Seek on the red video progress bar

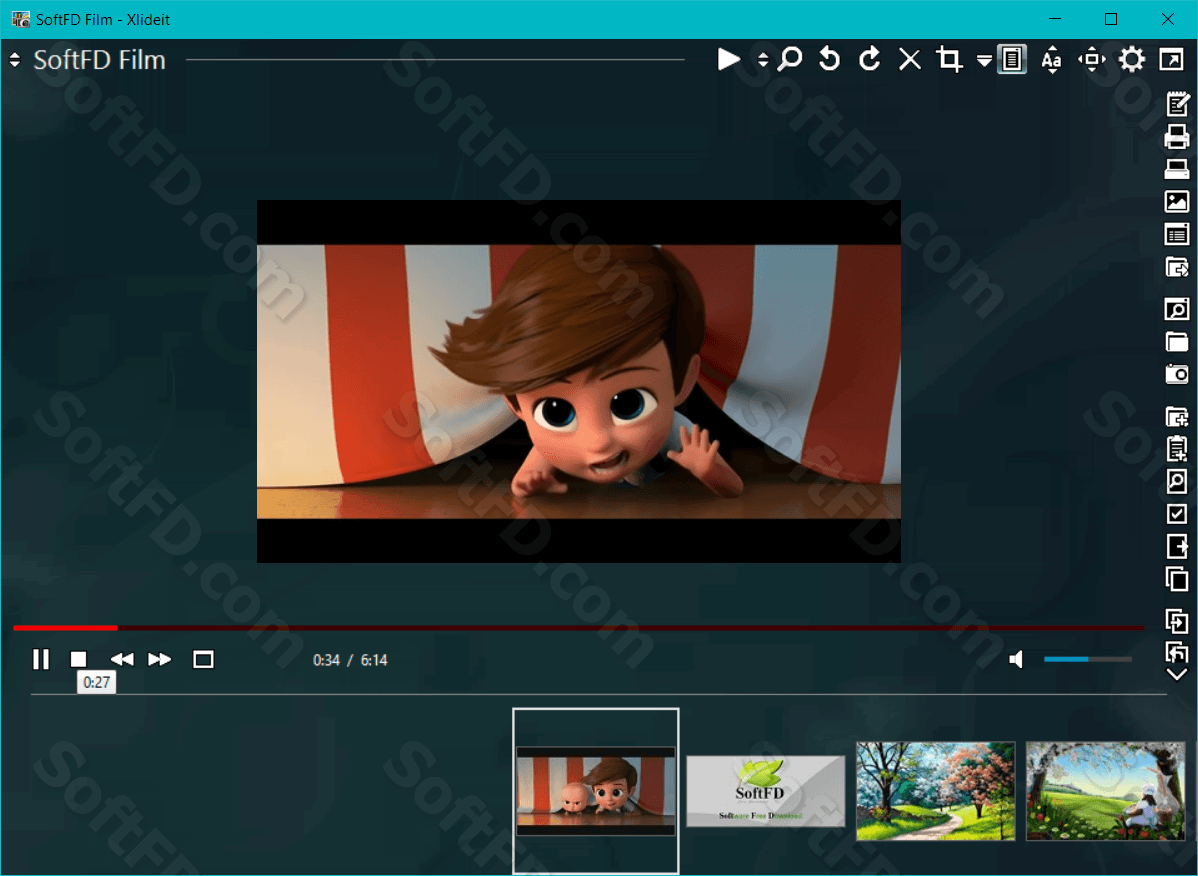578,628
